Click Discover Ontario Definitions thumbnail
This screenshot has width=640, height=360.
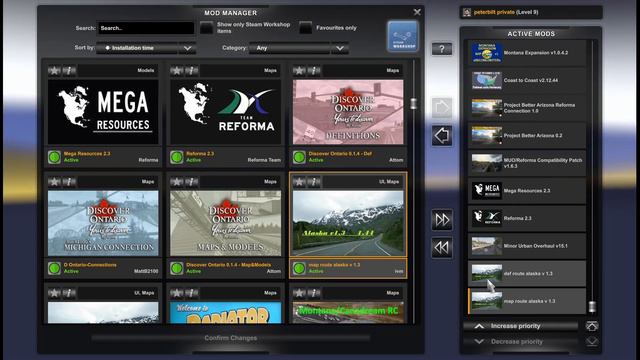point(348,112)
